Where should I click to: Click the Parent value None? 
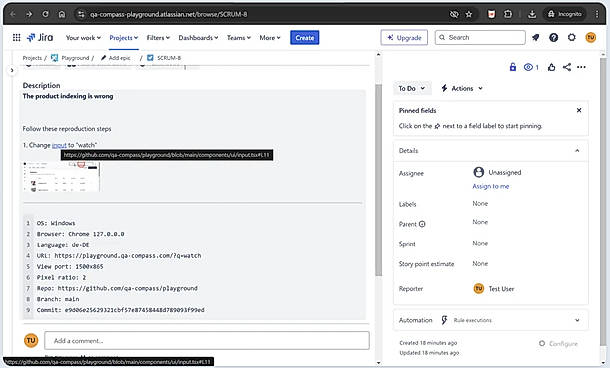[x=480, y=222]
